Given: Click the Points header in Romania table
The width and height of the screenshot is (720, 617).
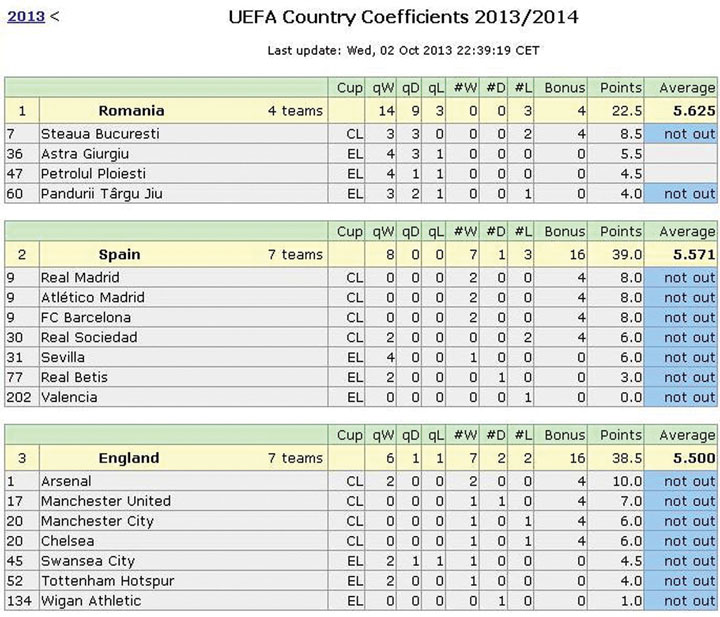Looking at the screenshot, I should pos(620,88).
